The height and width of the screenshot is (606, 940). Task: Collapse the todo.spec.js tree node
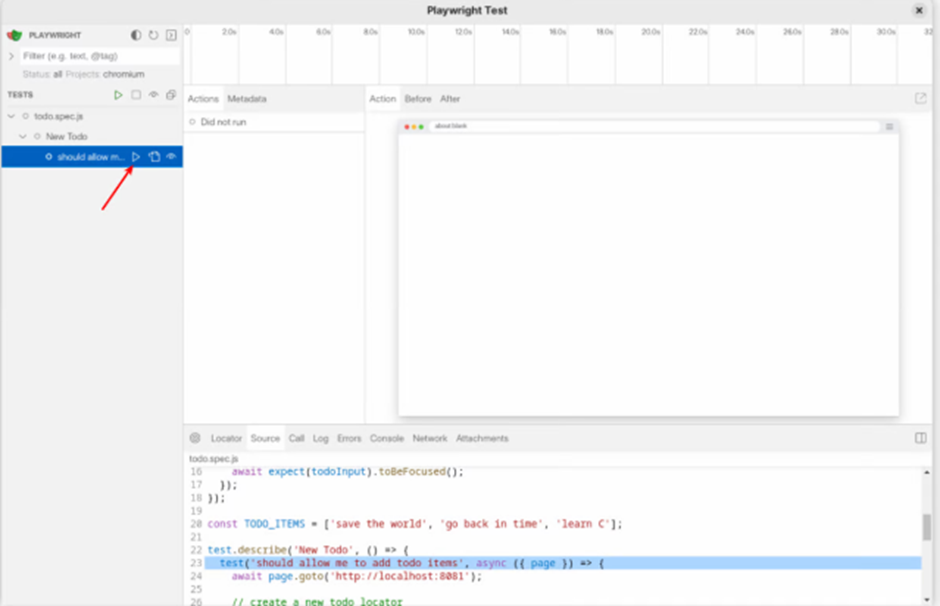[x=11, y=117]
